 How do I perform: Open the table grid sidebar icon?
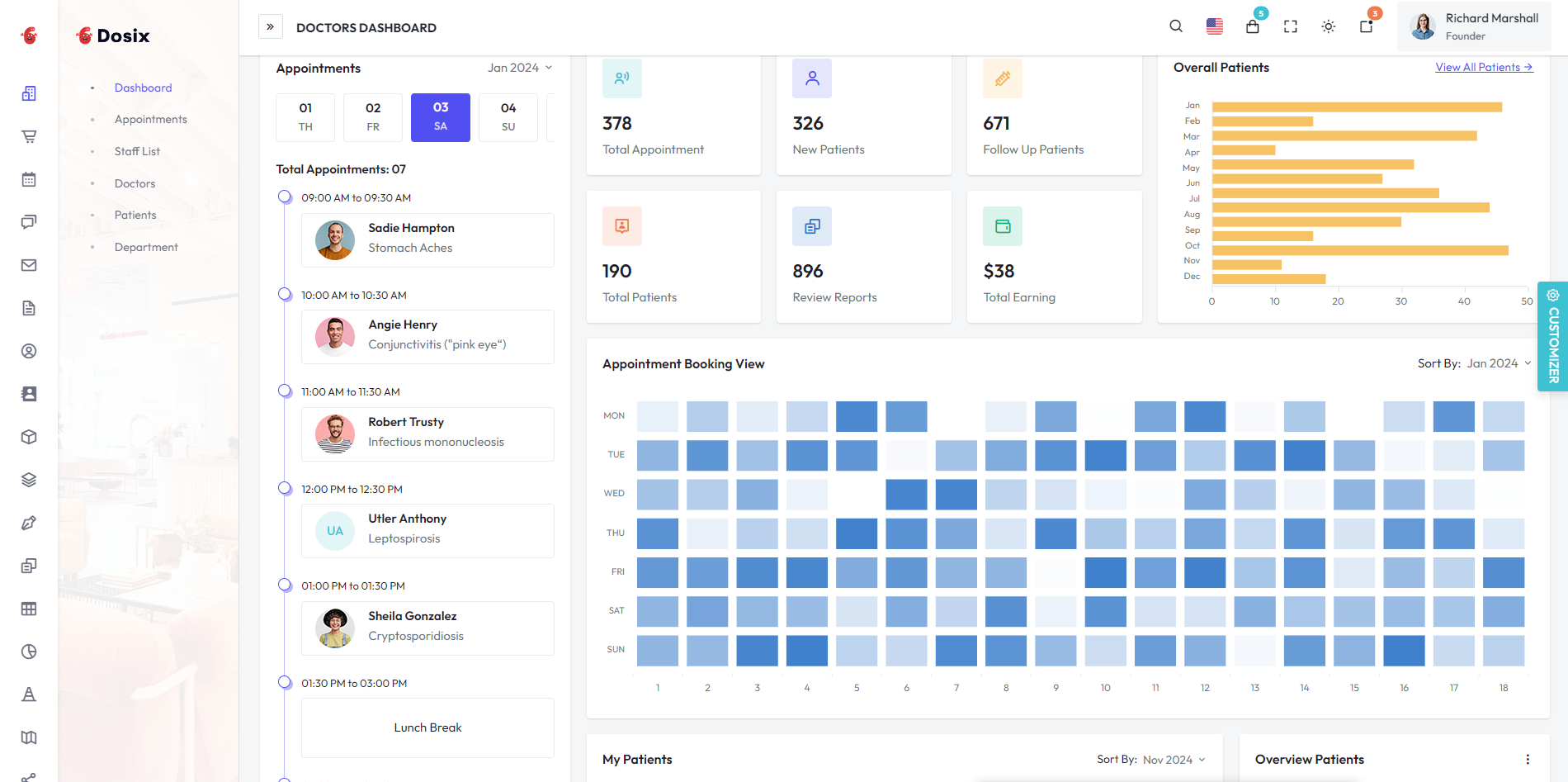click(29, 609)
